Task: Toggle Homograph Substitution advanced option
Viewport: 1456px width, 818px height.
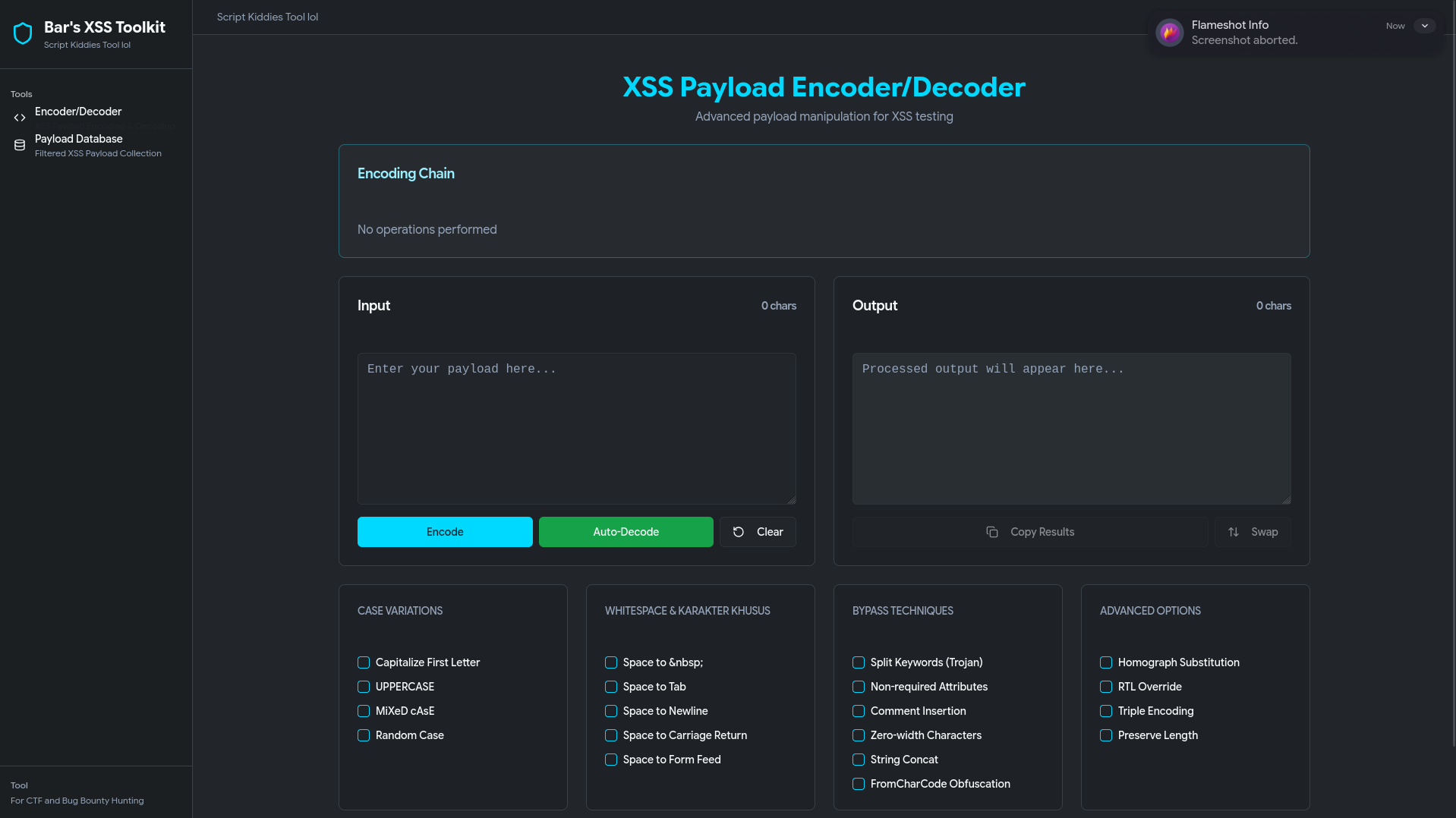Action: (x=1105, y=662)
